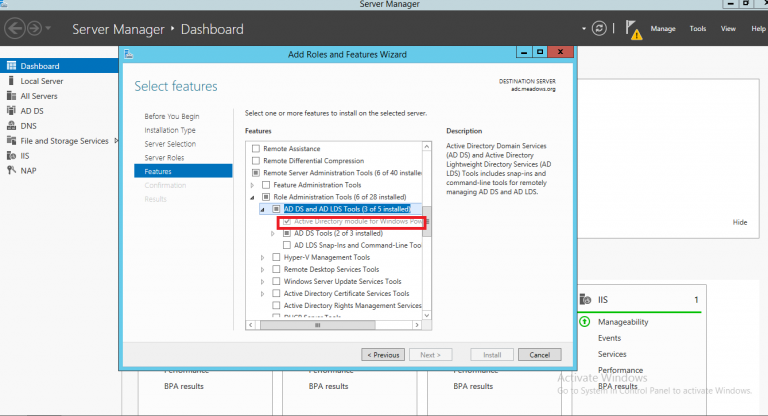This screenshot has width=768, height=416.
Task: Click the DNS sidebar icon
Action: pos(11,125)
